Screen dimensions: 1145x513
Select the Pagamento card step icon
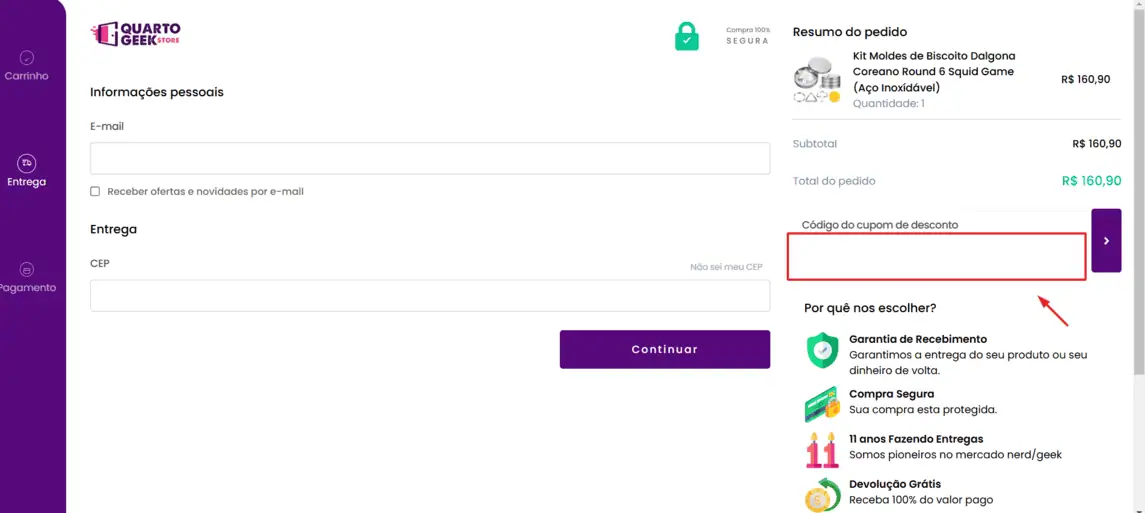[26, 269]
